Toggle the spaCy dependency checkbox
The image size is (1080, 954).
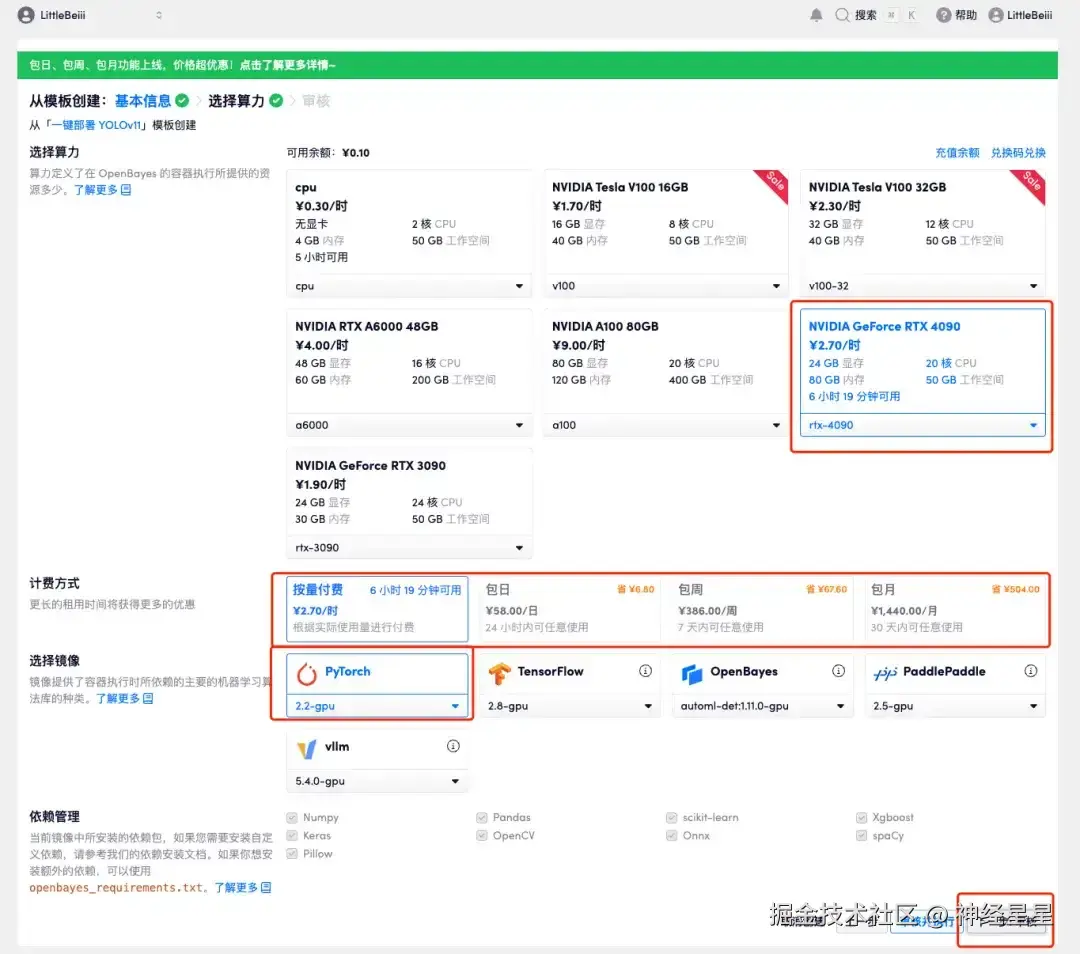[861, 836]
